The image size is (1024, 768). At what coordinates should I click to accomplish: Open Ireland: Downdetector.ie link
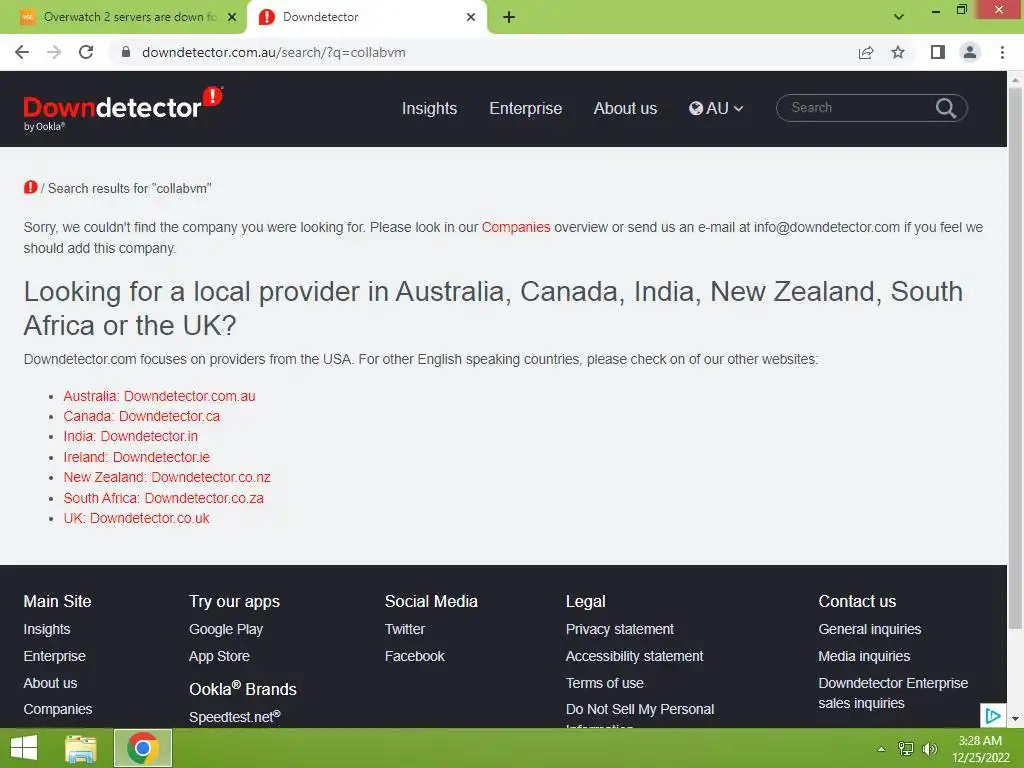(x=136, y=457)
